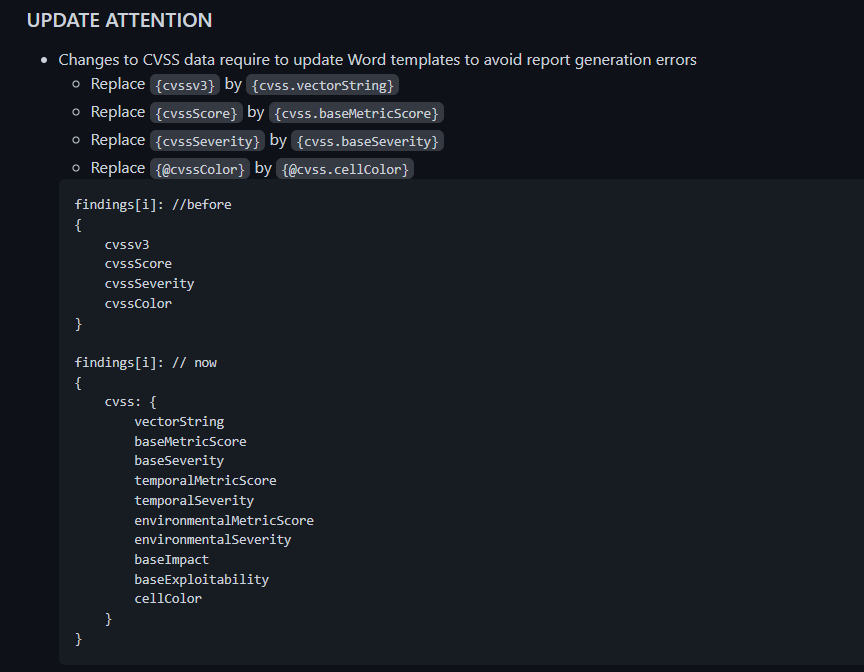The height and width of the screenshot is (672, 864).
Task: Click the baseExploitability code line
Action: (202, 578)
